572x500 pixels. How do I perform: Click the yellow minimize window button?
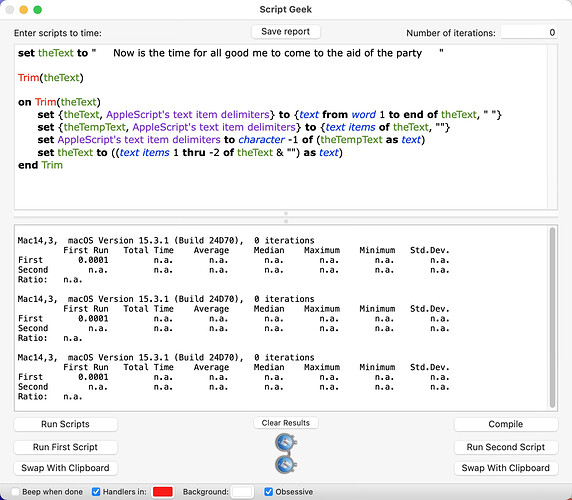[x=24, y=10]
